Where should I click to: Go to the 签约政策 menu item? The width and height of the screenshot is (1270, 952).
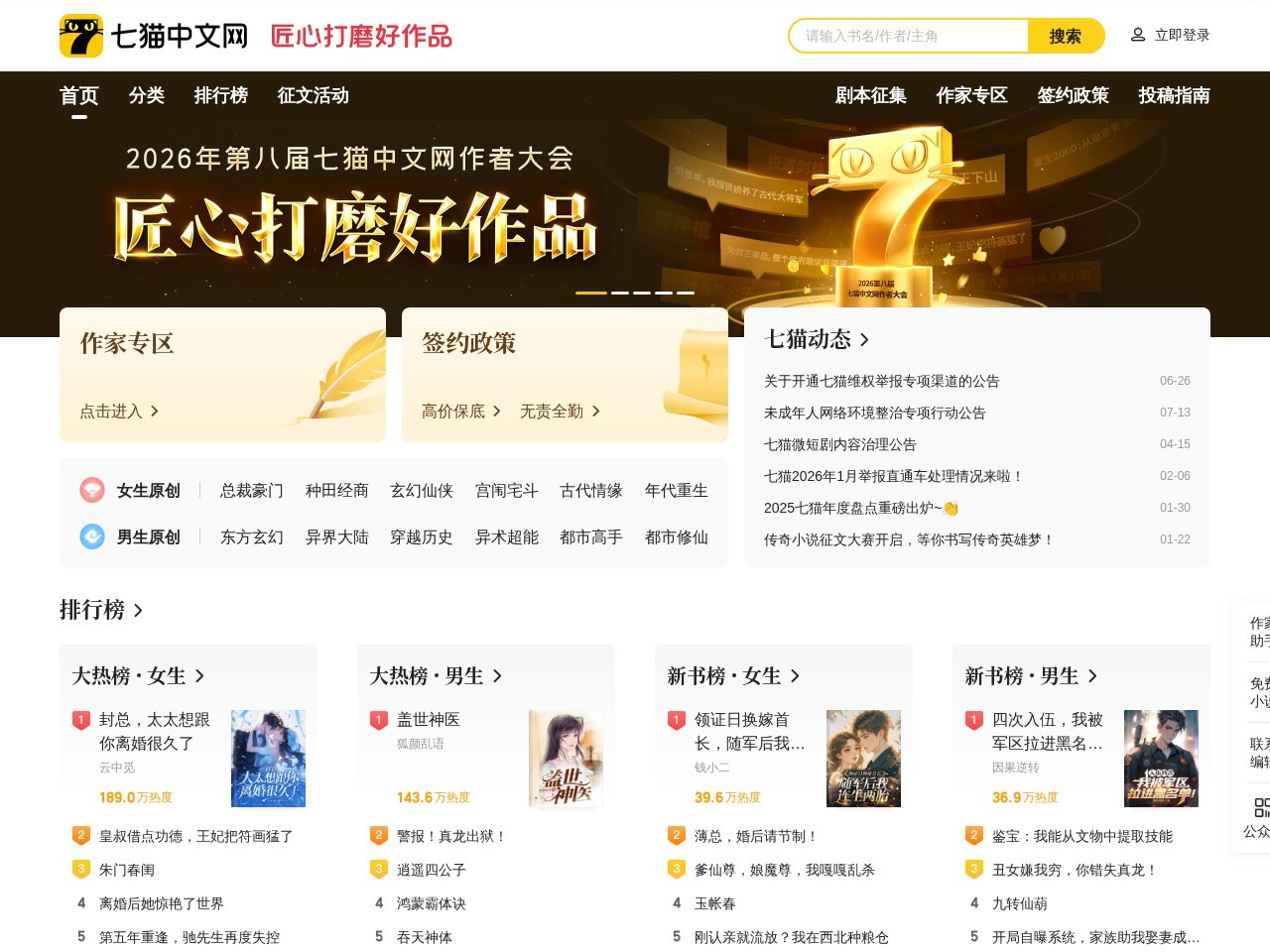(x=1073, y=95)
